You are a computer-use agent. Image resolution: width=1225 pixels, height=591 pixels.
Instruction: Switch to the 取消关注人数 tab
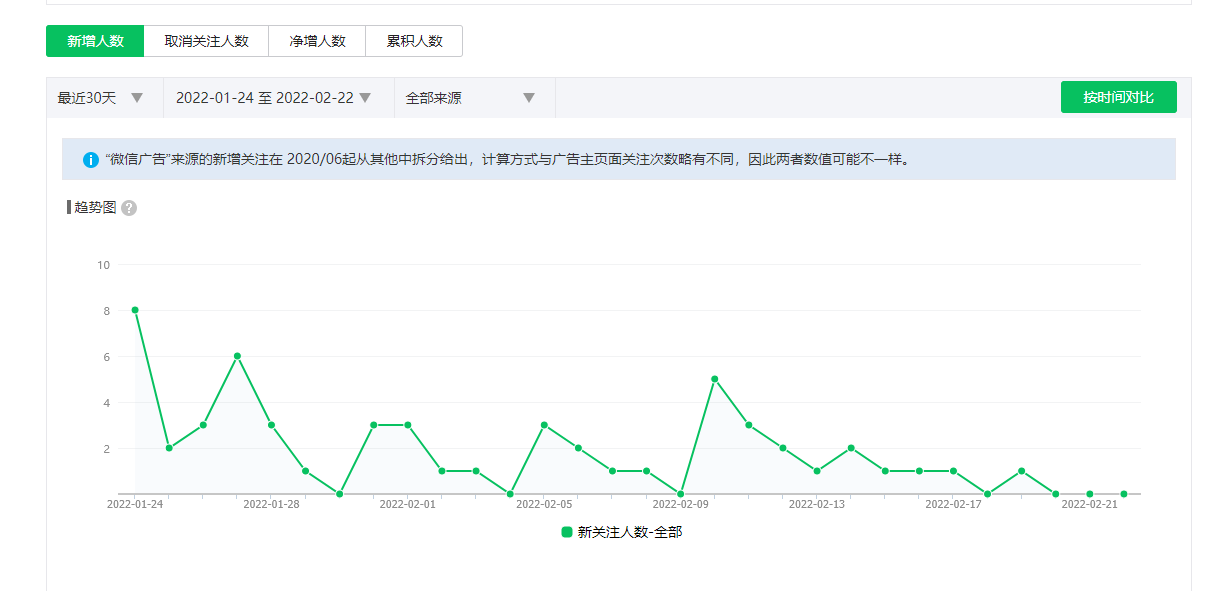click(x=206, y=41)
